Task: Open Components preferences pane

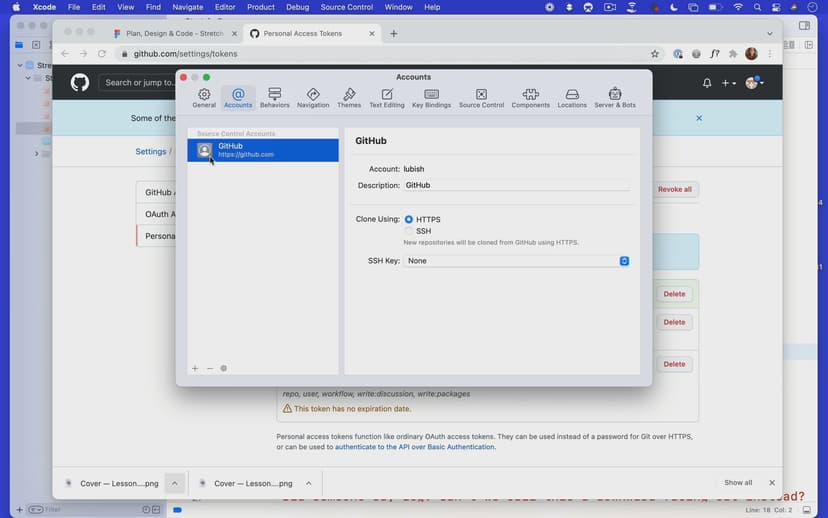Action: click(530, 97)
